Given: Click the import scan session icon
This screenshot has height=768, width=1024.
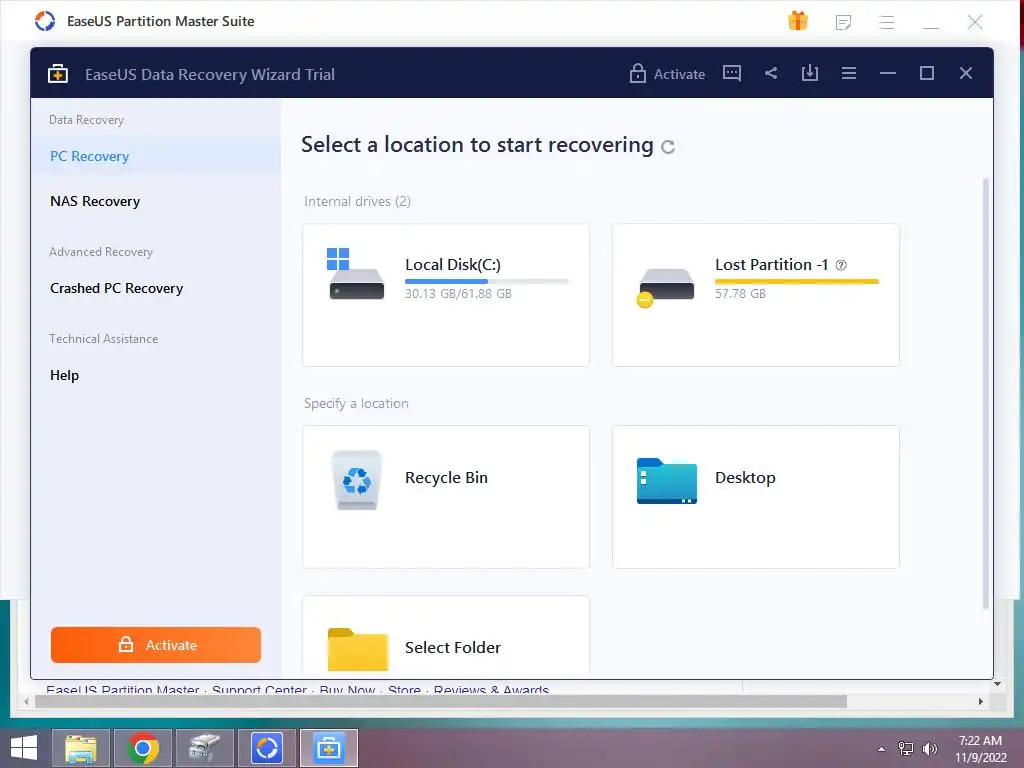Looking at the screenshot, I should point(810,73).
